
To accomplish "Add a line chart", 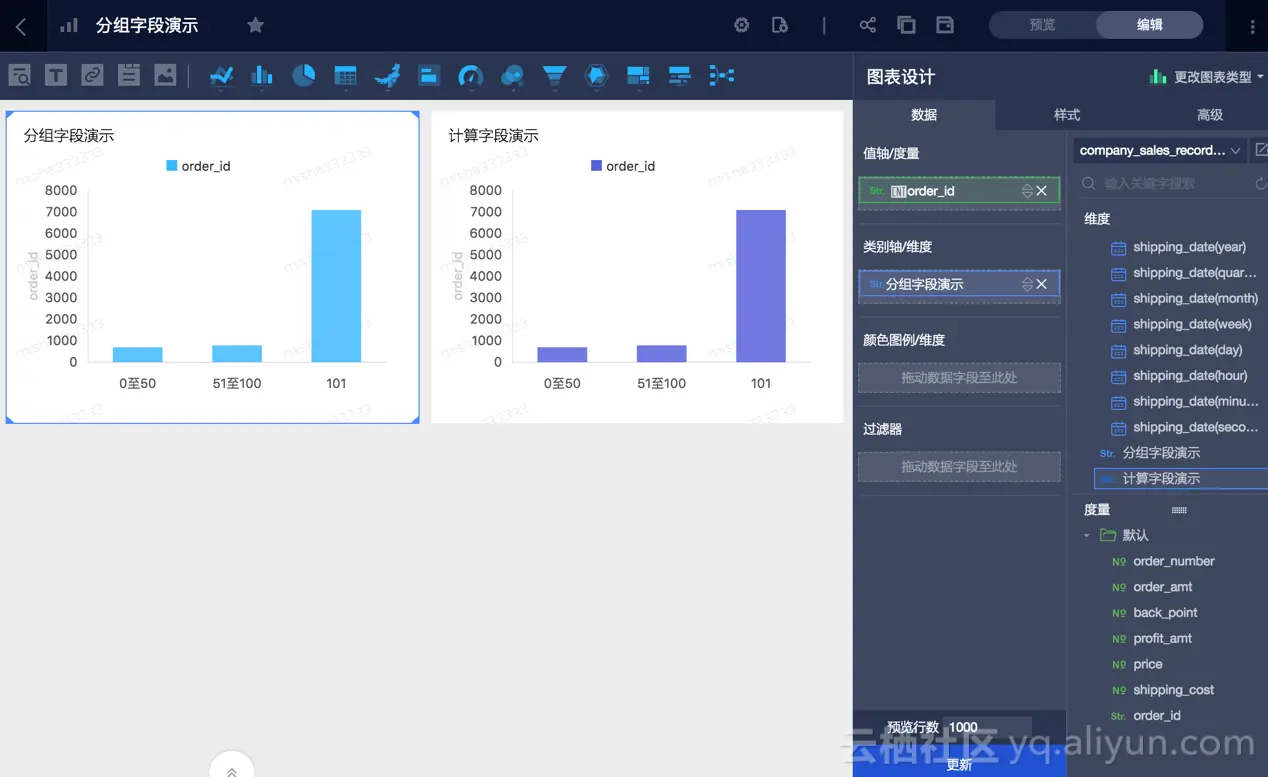I will click(222, 76).
